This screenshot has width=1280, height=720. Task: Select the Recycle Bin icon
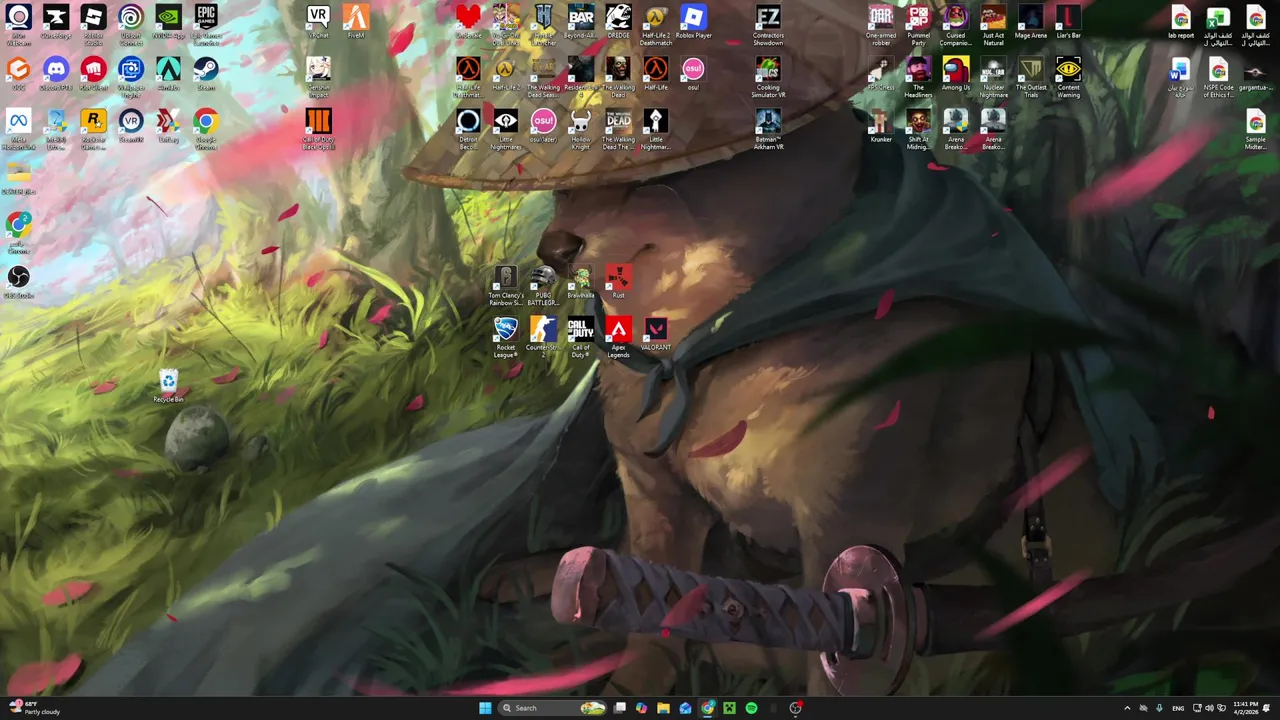coord(168,386)
